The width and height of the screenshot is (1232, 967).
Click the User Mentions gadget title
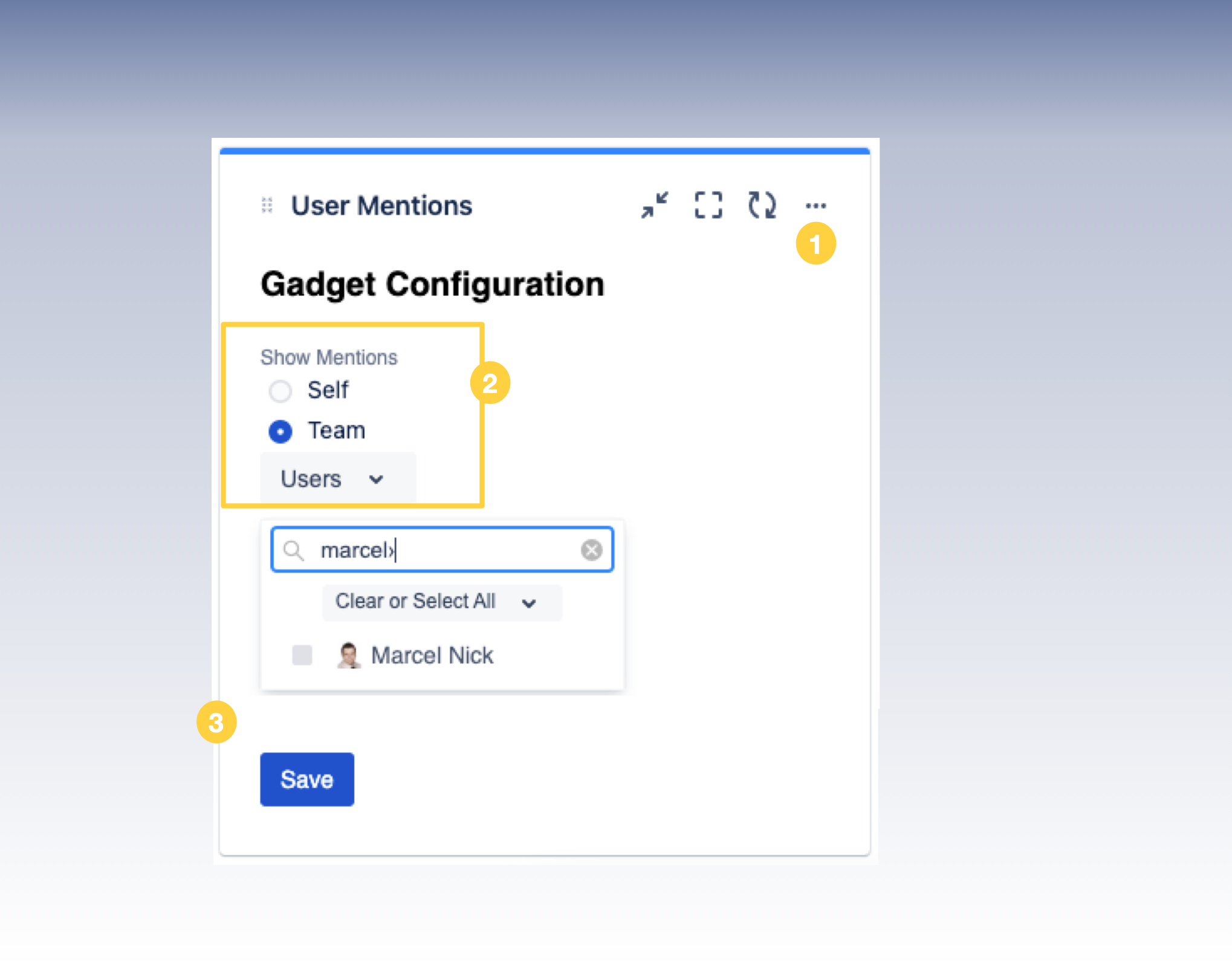tap(381, 206)
